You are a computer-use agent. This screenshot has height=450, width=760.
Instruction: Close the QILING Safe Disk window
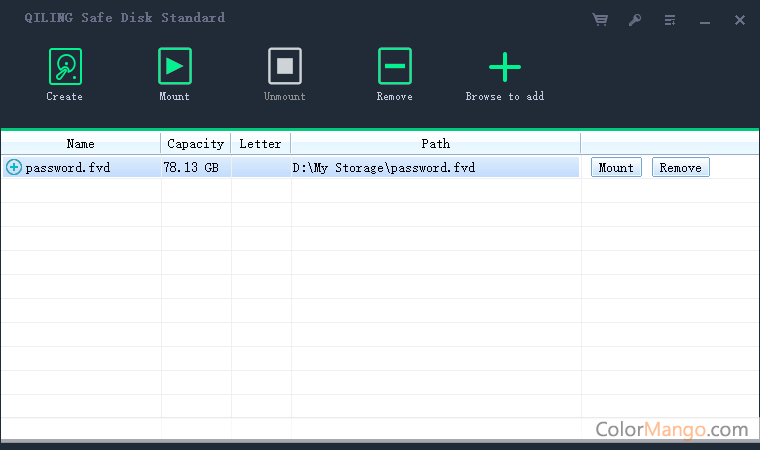point(740,20)
